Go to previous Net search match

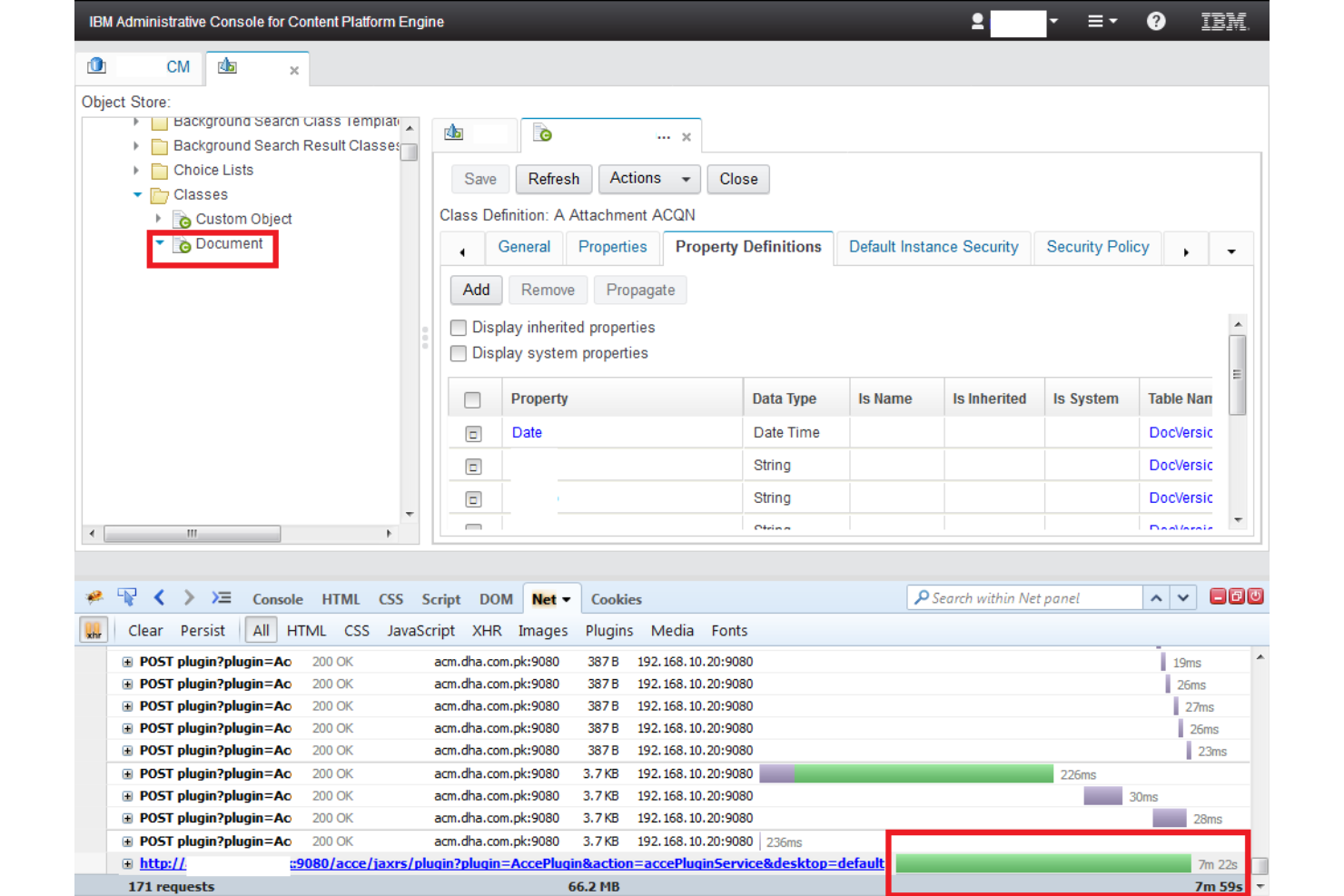pos(1156,597)
